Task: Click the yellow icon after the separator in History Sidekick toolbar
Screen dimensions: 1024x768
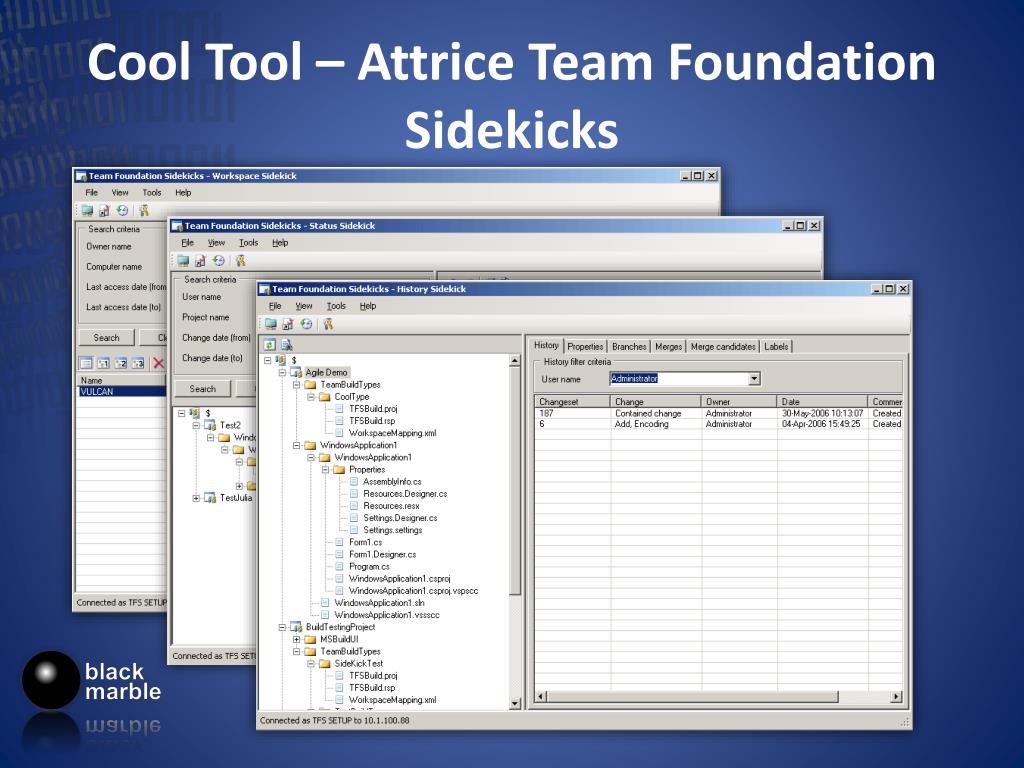Action: 328,324
